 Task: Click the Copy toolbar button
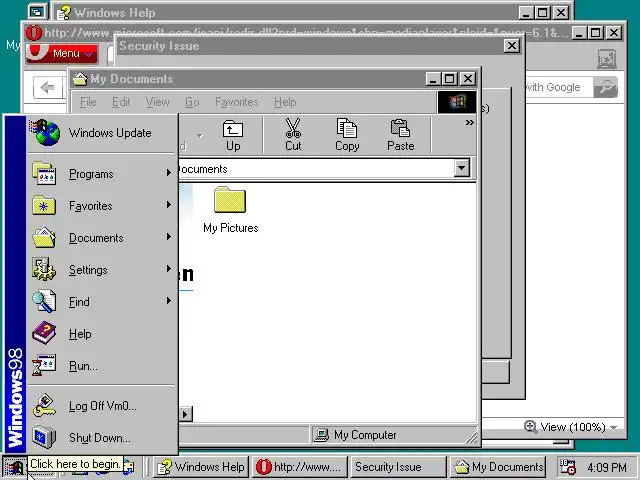tap(347, 136)
